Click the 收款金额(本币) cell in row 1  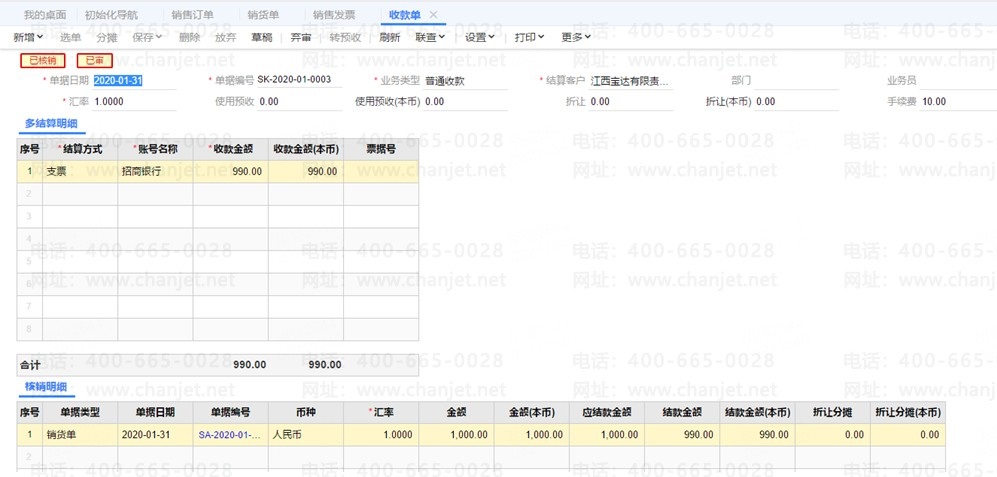[x=306, y=172]
